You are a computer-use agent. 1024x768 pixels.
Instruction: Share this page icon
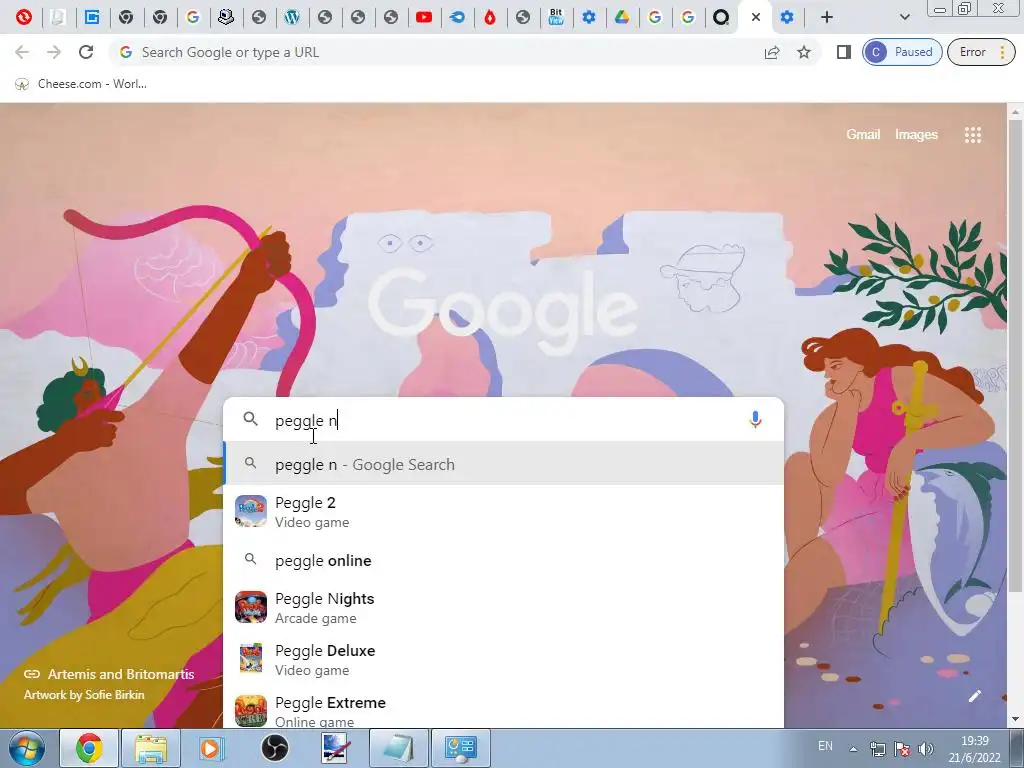point(772,52)
